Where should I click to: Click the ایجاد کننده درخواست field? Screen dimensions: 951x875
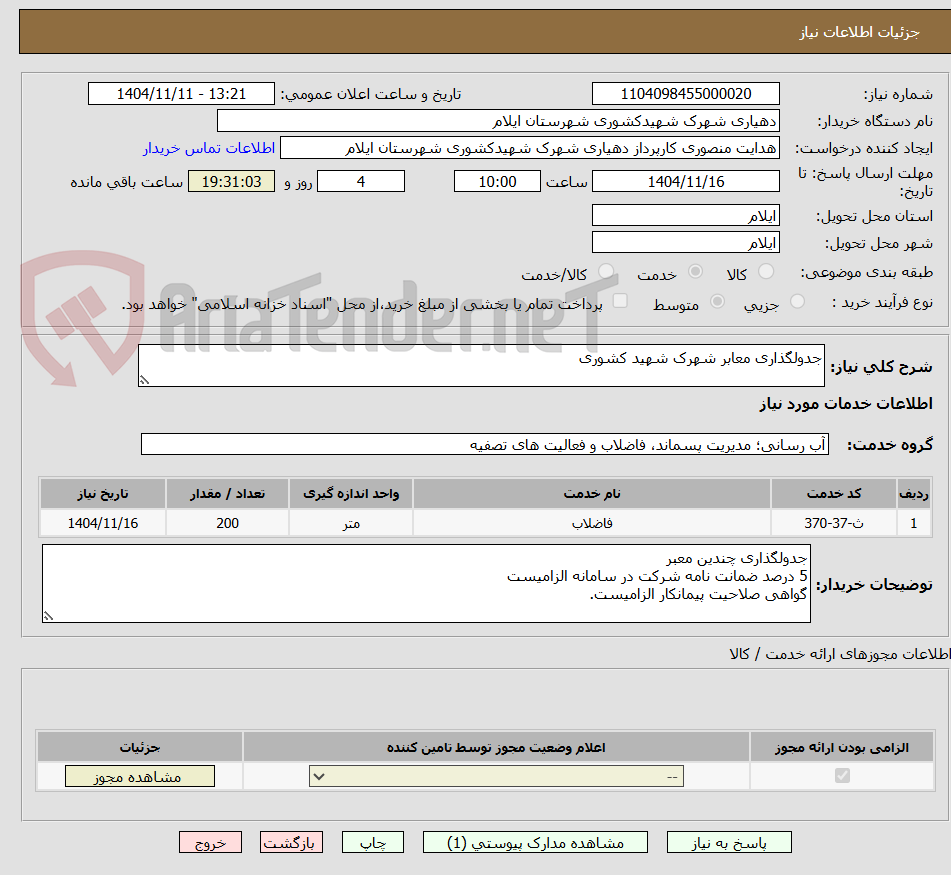529,149
